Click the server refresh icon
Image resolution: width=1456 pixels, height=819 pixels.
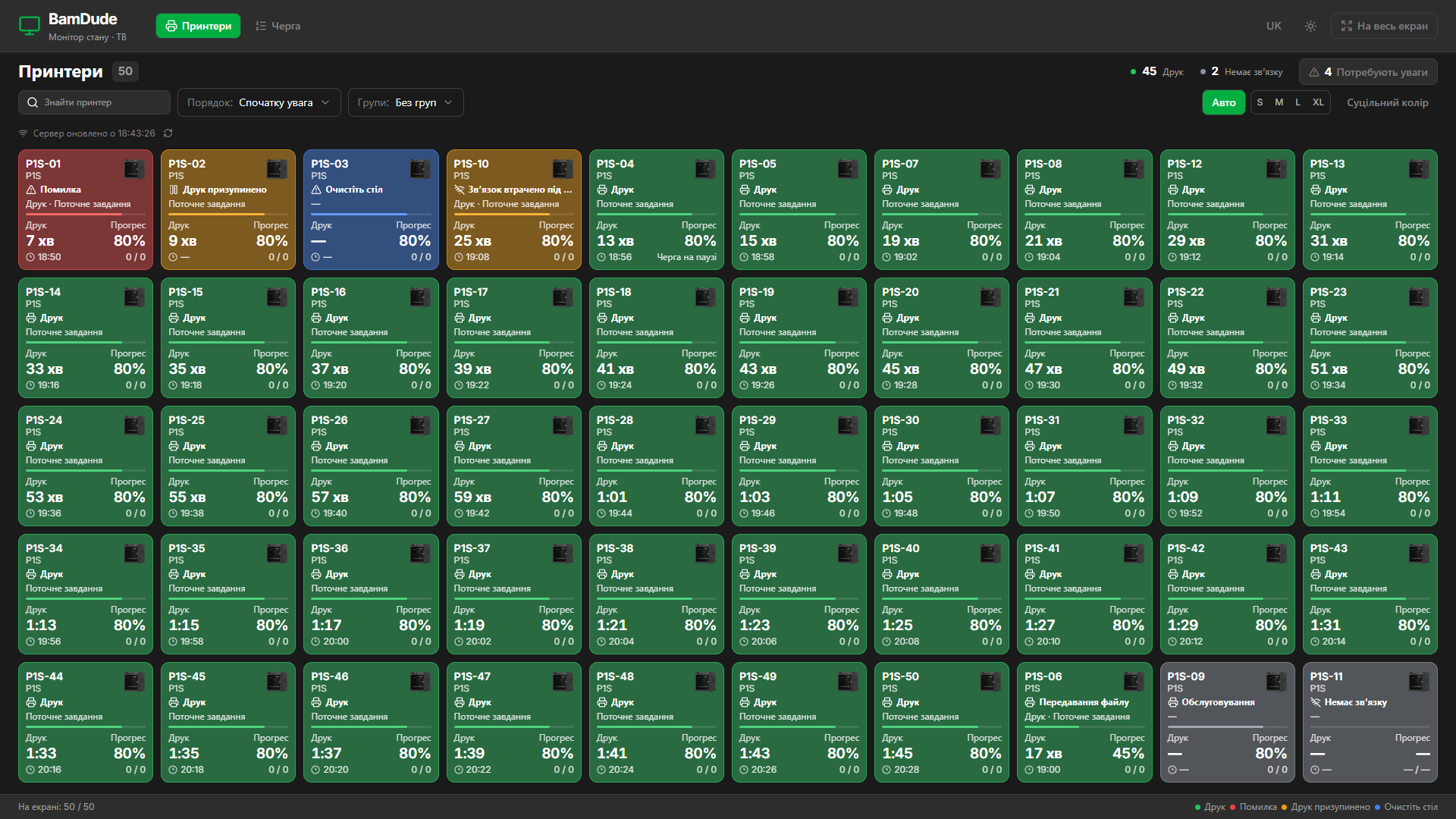(168, 133)
